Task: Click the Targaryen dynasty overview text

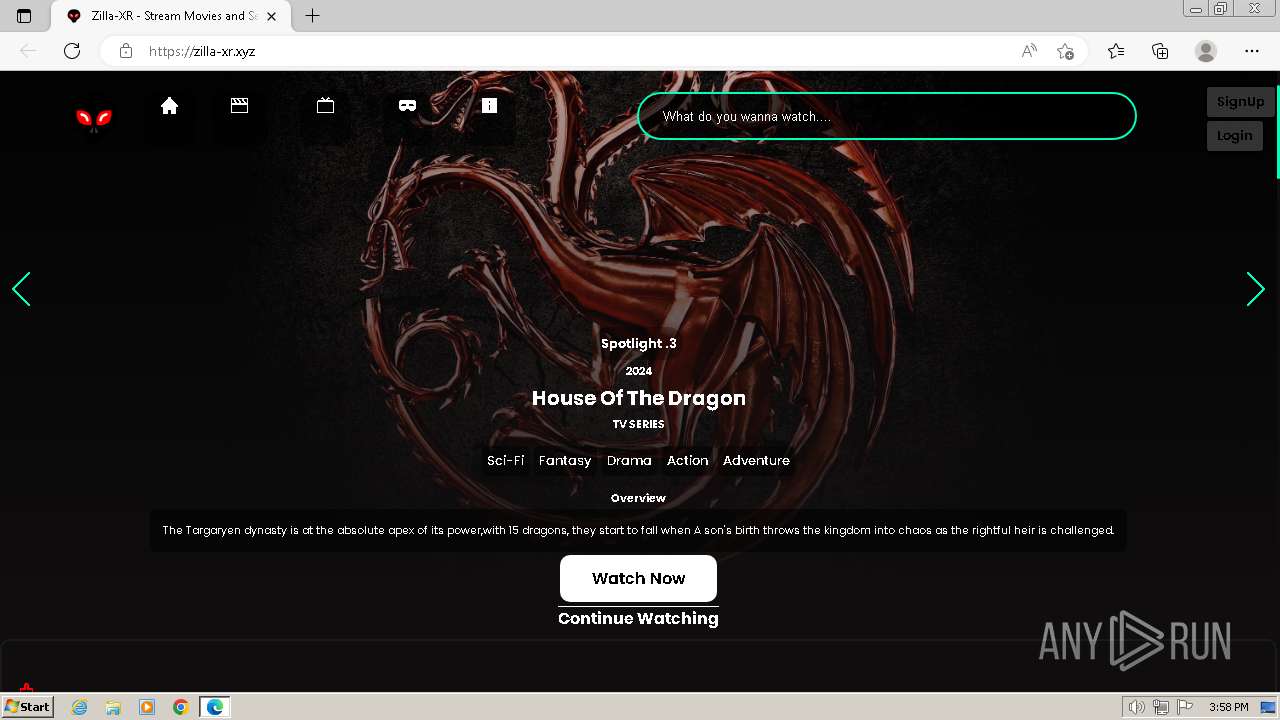Action: [x=638, y=530]
